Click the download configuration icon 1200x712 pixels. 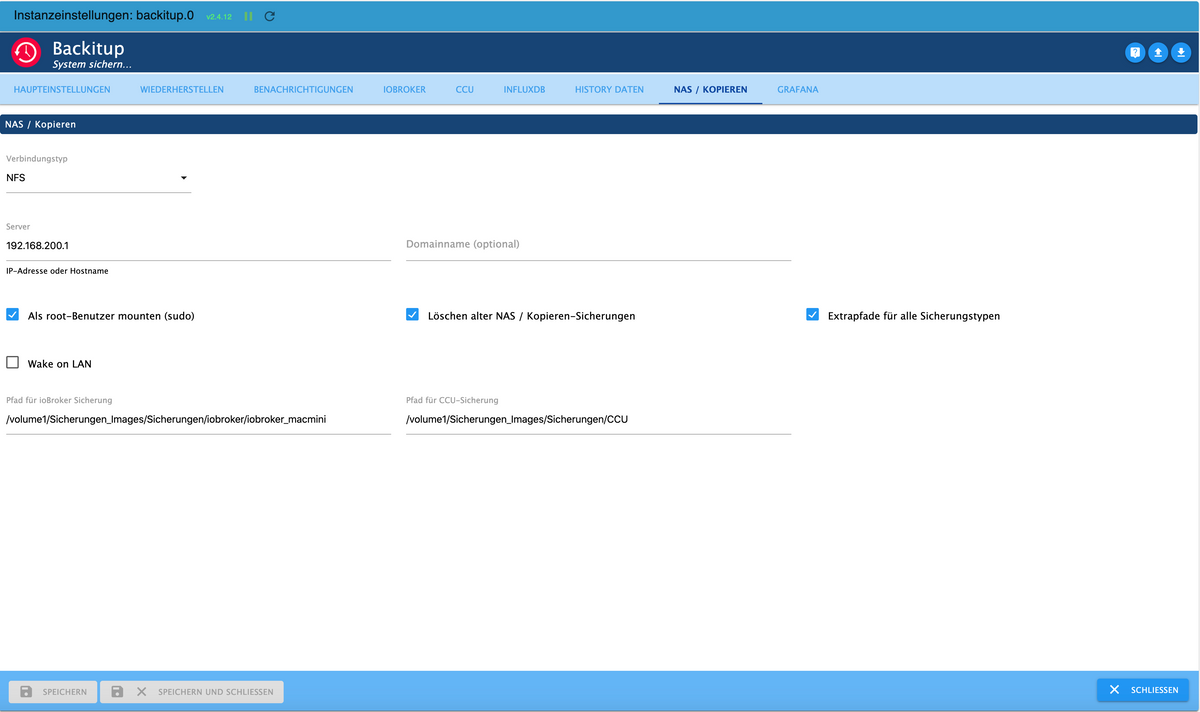pyautogui.click(x=1181, y=52)
